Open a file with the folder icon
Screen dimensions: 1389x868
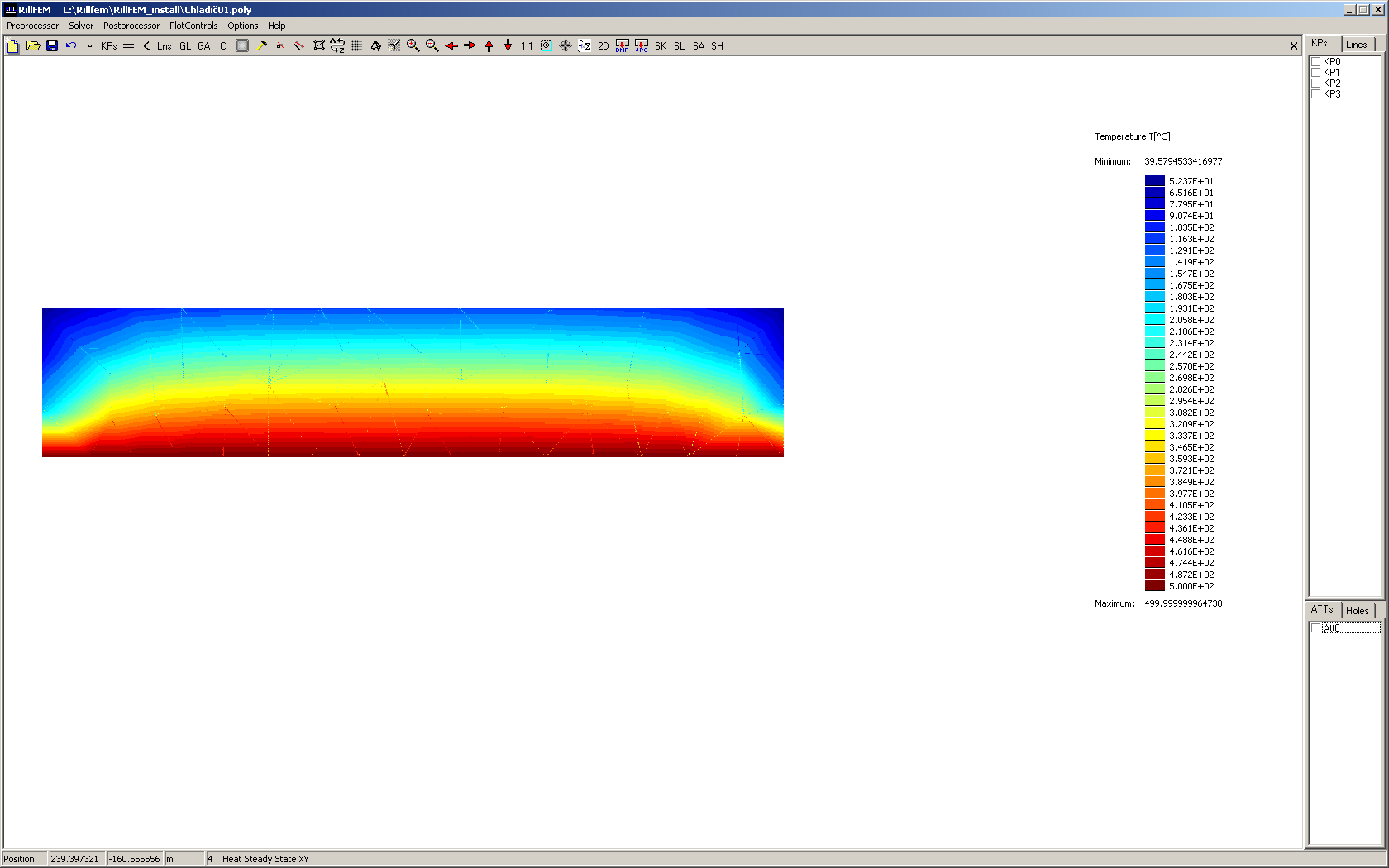click(33, 46)
